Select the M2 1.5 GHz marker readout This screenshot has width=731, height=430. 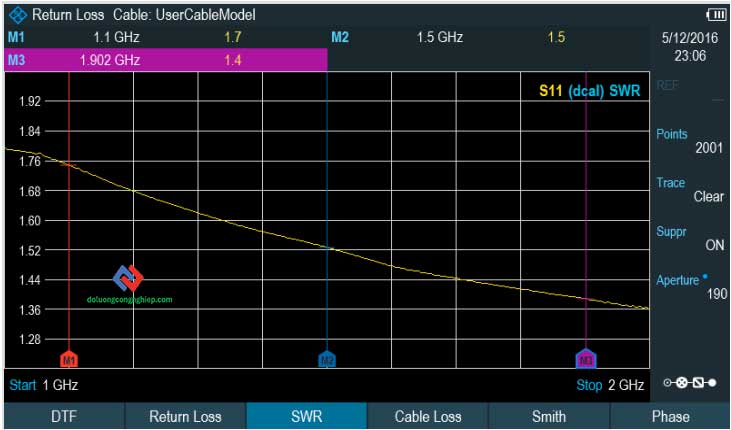pyautogui.click(x=489, y=37)
